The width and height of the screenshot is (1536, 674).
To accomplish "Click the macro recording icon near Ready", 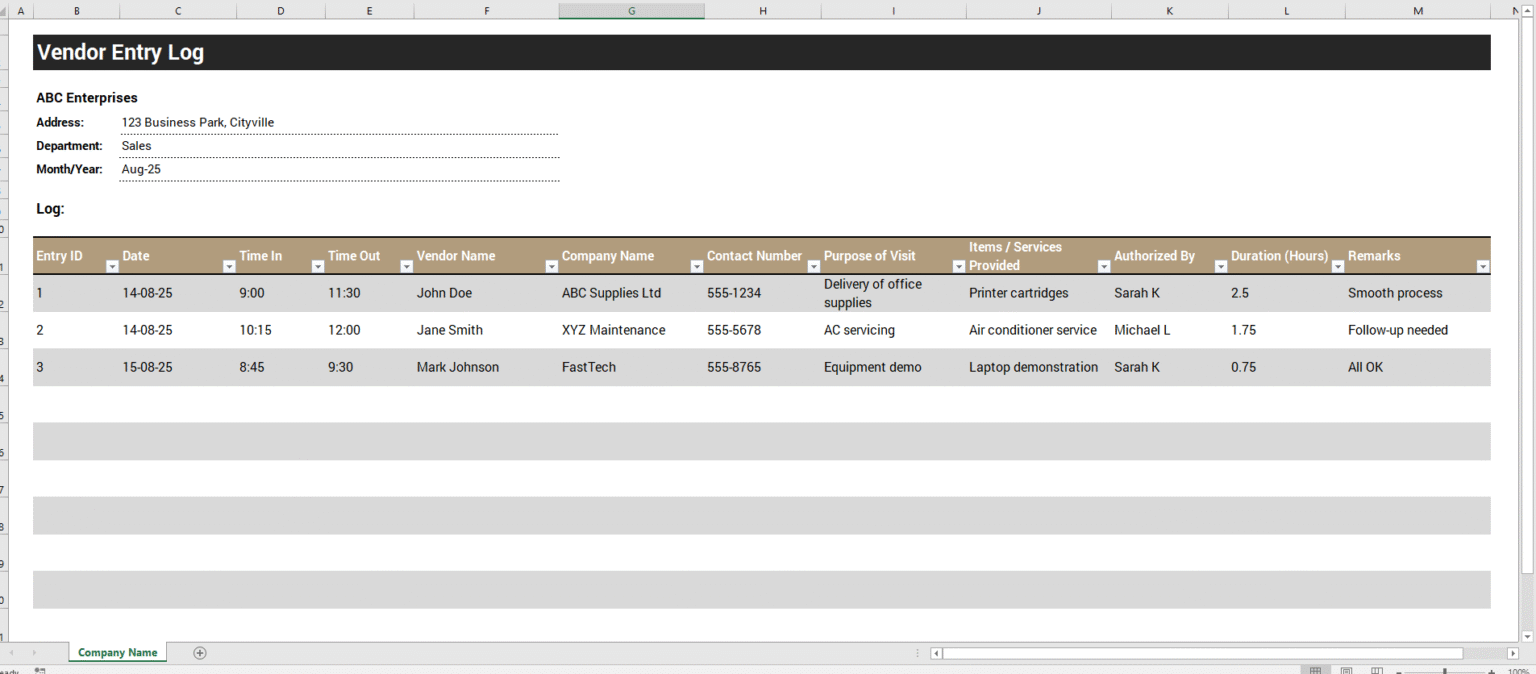I will (x=39, y=671).
